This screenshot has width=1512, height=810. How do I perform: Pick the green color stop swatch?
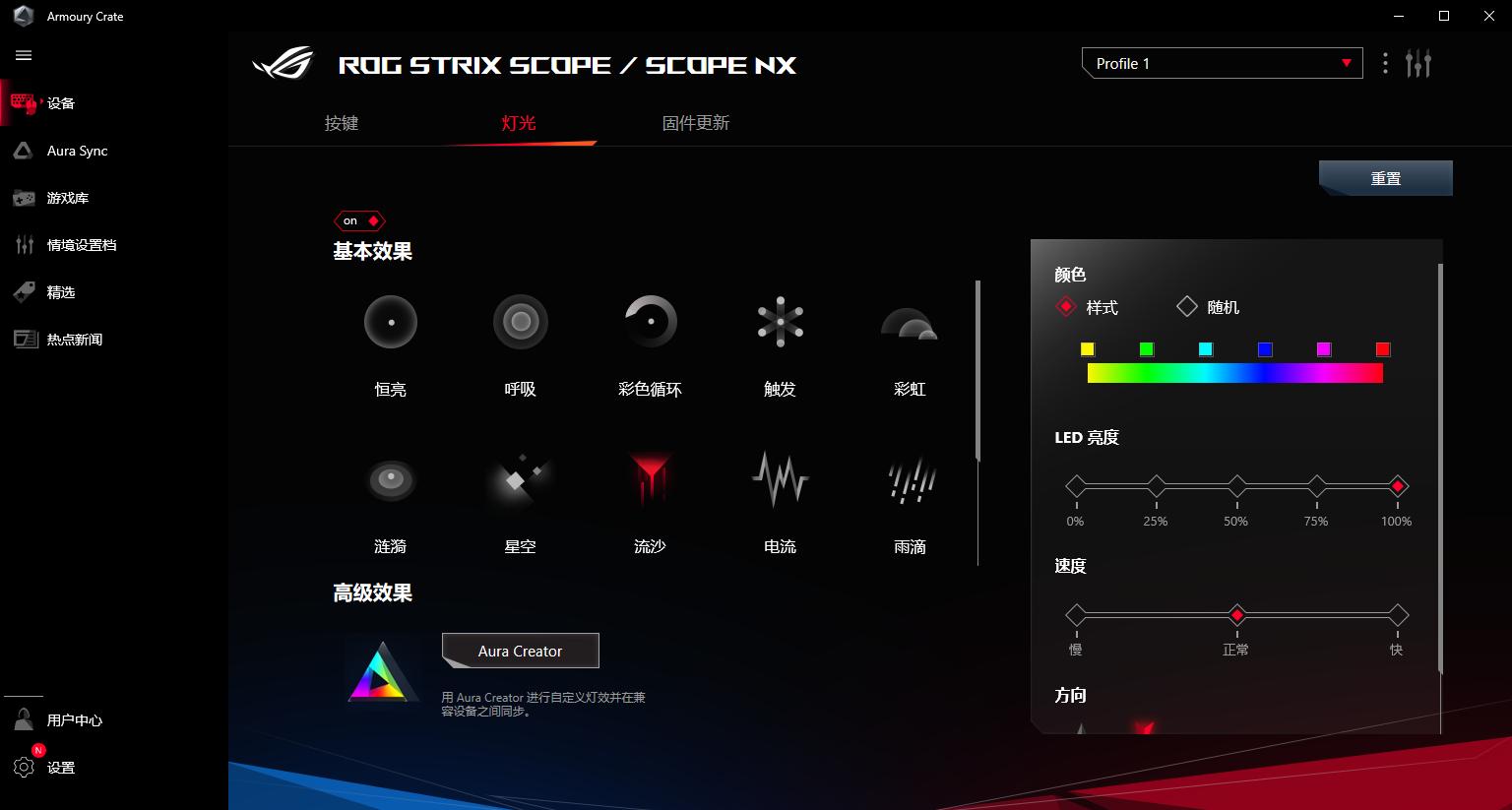coord(1147,349)
